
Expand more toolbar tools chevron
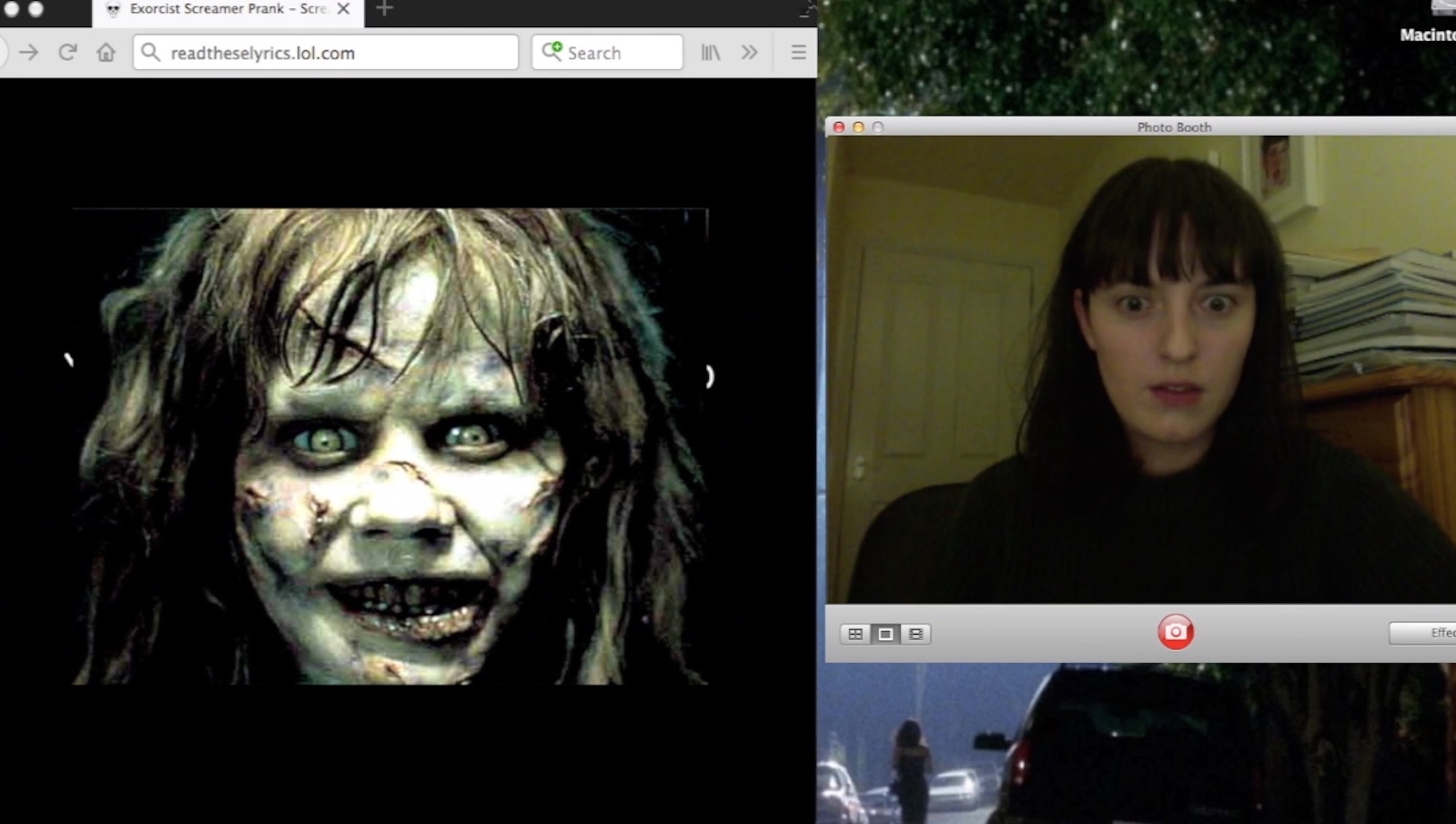point(749,53)
